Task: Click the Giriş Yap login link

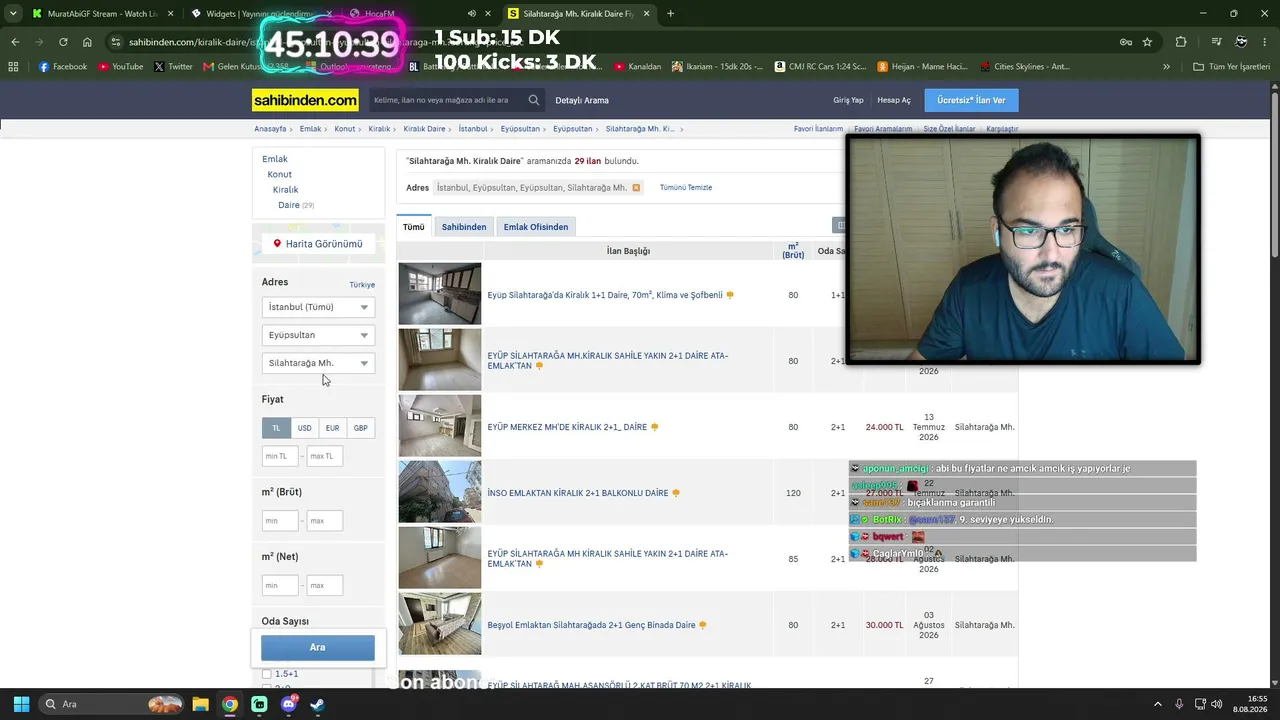Action: (848, 100)
